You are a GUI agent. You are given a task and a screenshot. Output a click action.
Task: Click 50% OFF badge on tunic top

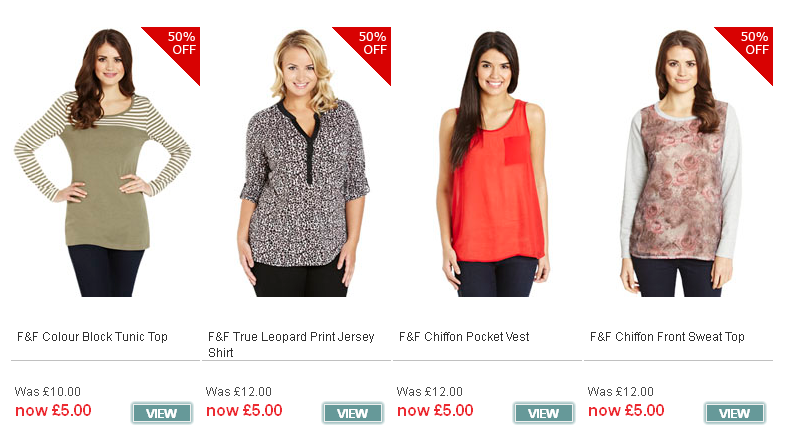pyautogui.click(x=179, y=47)
